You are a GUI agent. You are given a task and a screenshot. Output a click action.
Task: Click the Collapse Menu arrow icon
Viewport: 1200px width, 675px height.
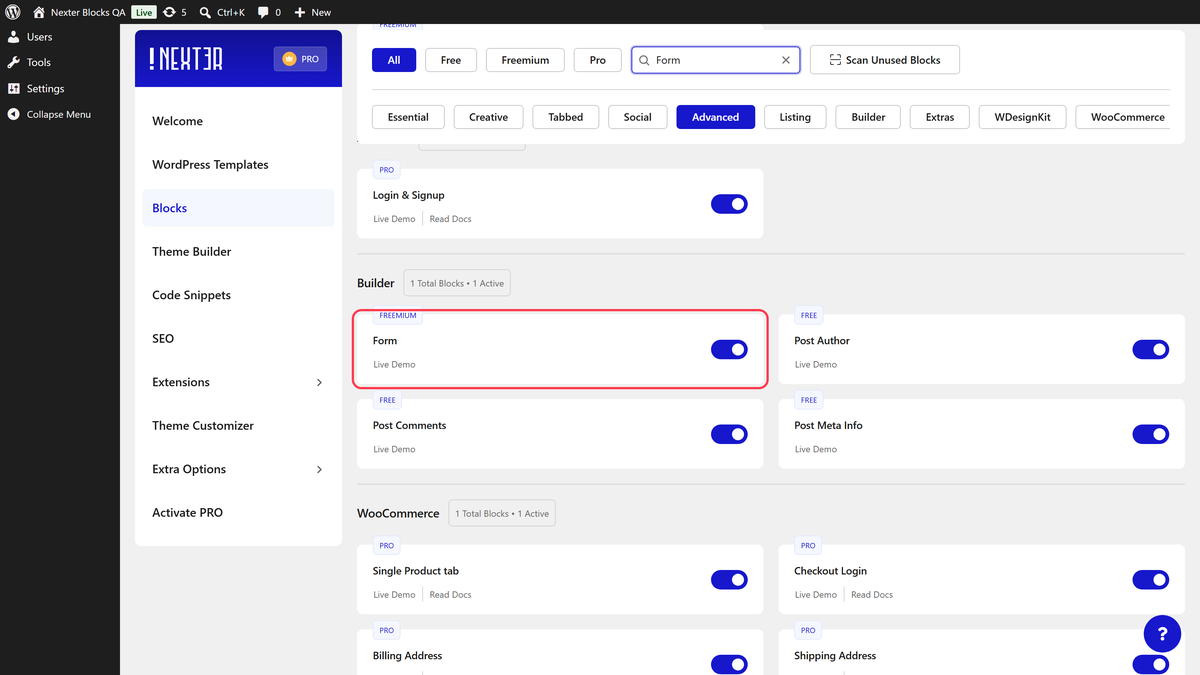(x=14, y=114)
